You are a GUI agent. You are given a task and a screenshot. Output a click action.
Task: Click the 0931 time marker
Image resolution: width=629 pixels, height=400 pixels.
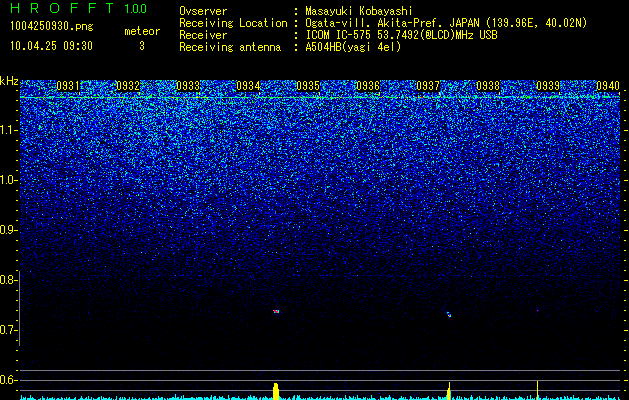(67, 86)
